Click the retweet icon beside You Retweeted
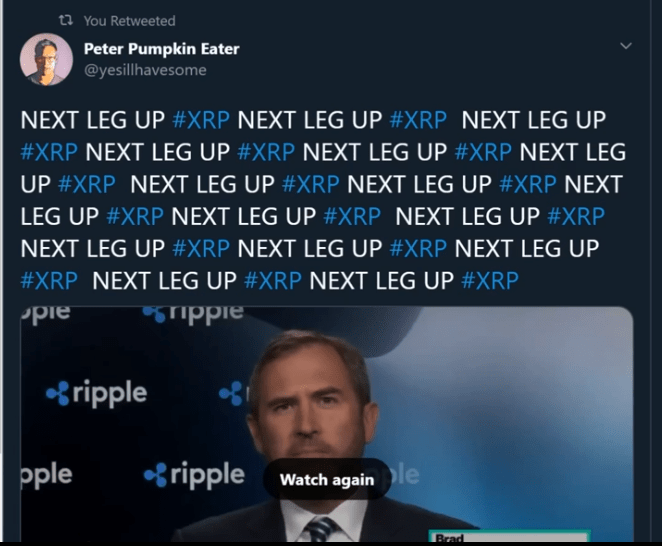 click(65, 20)
